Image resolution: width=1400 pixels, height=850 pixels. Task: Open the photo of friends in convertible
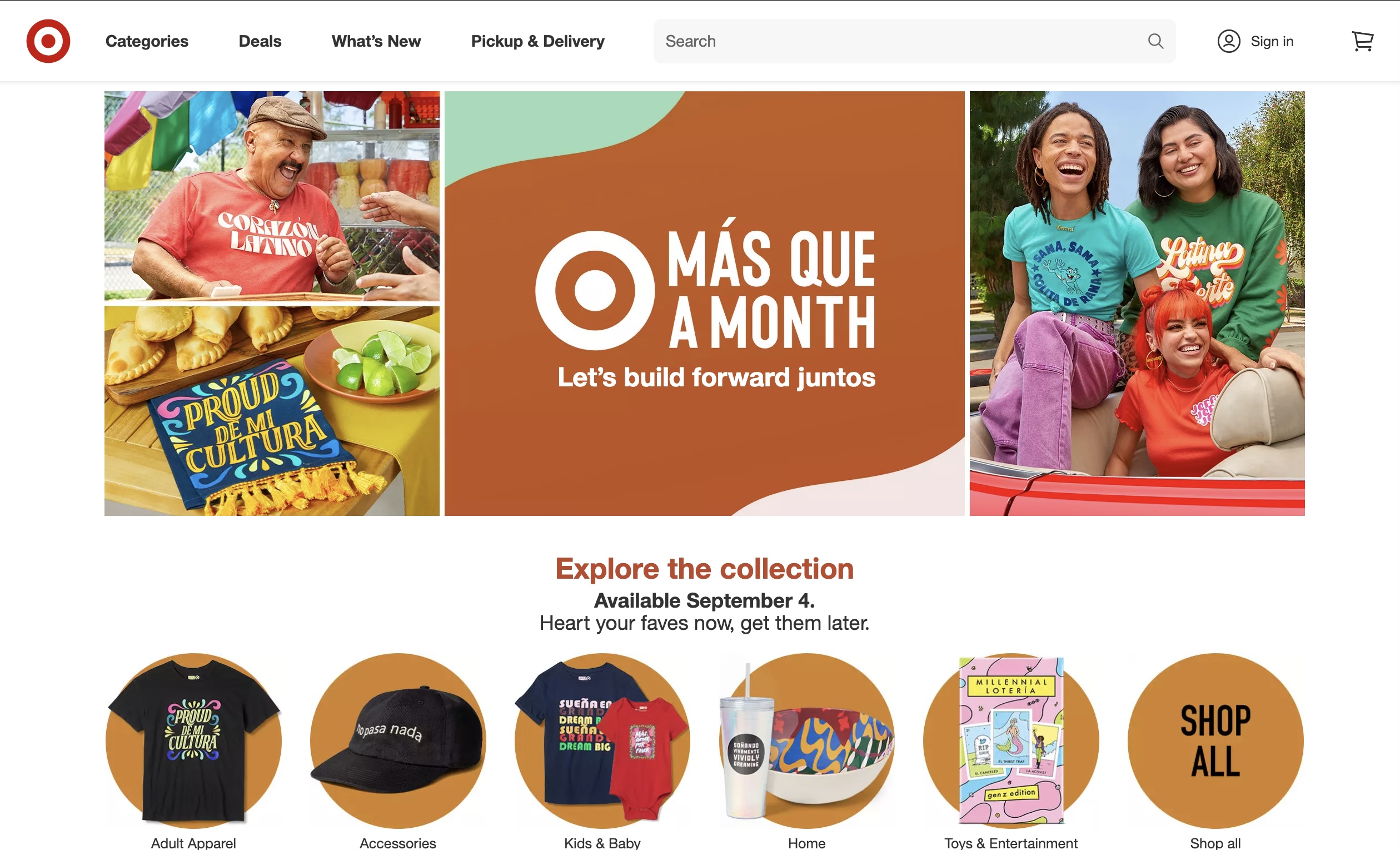[x=1137, y=304]
